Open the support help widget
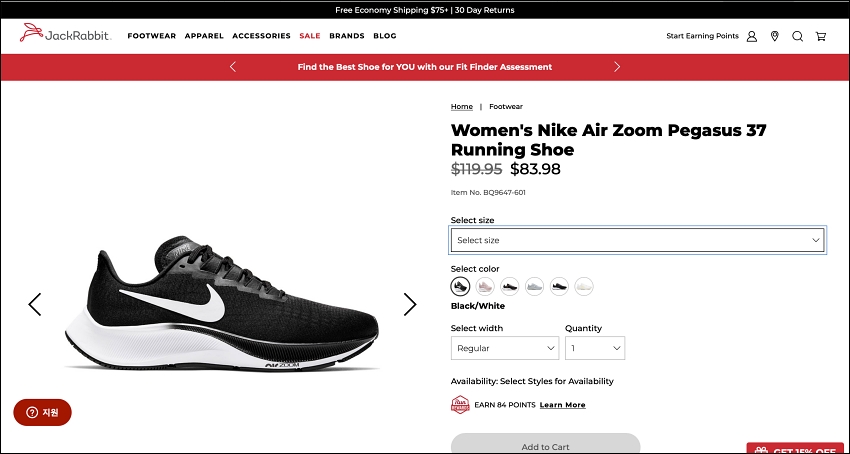850x454 pixels. (x=42, y=412)
